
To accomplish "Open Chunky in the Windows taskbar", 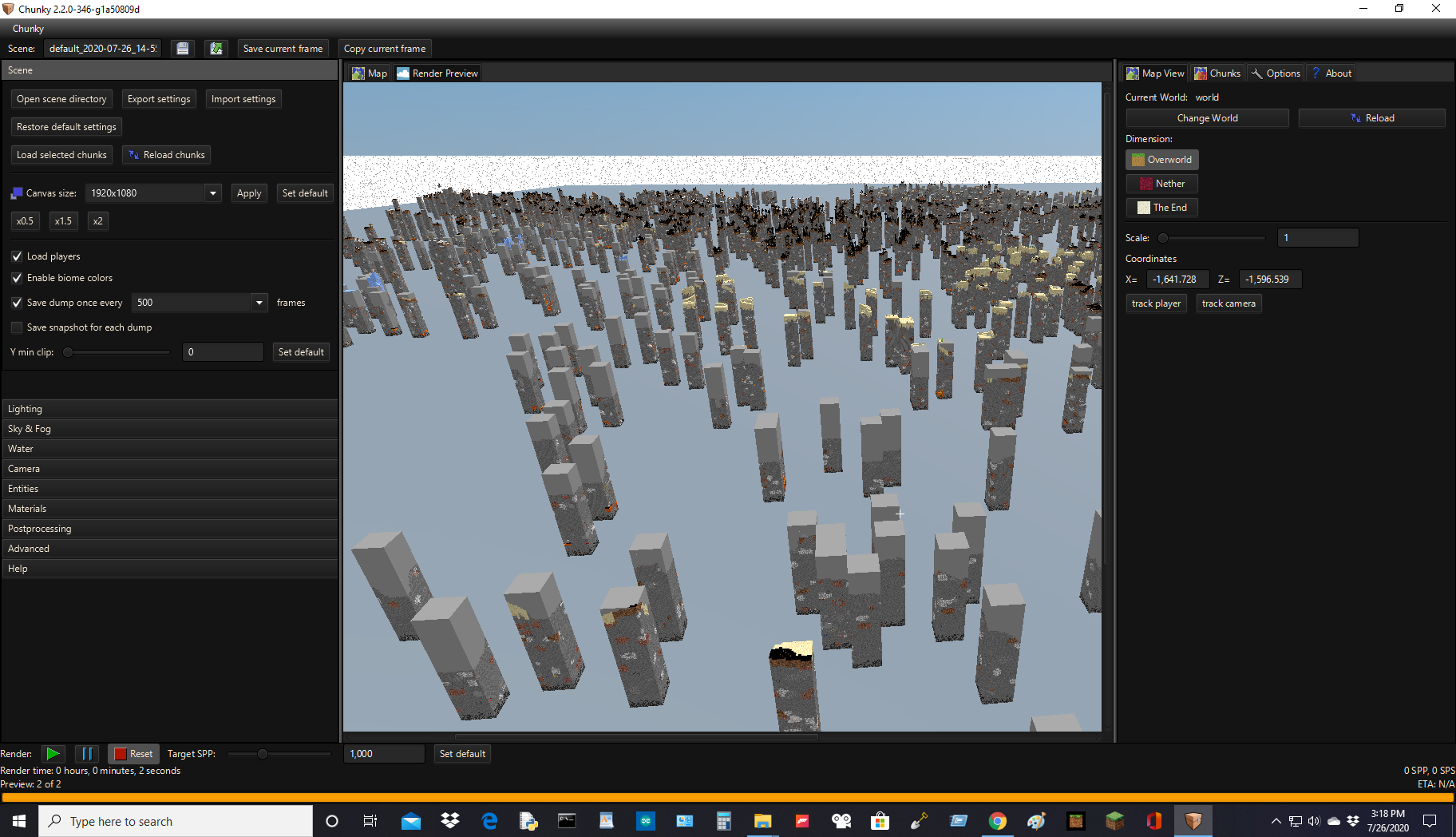I will (x=1193, y=820).
